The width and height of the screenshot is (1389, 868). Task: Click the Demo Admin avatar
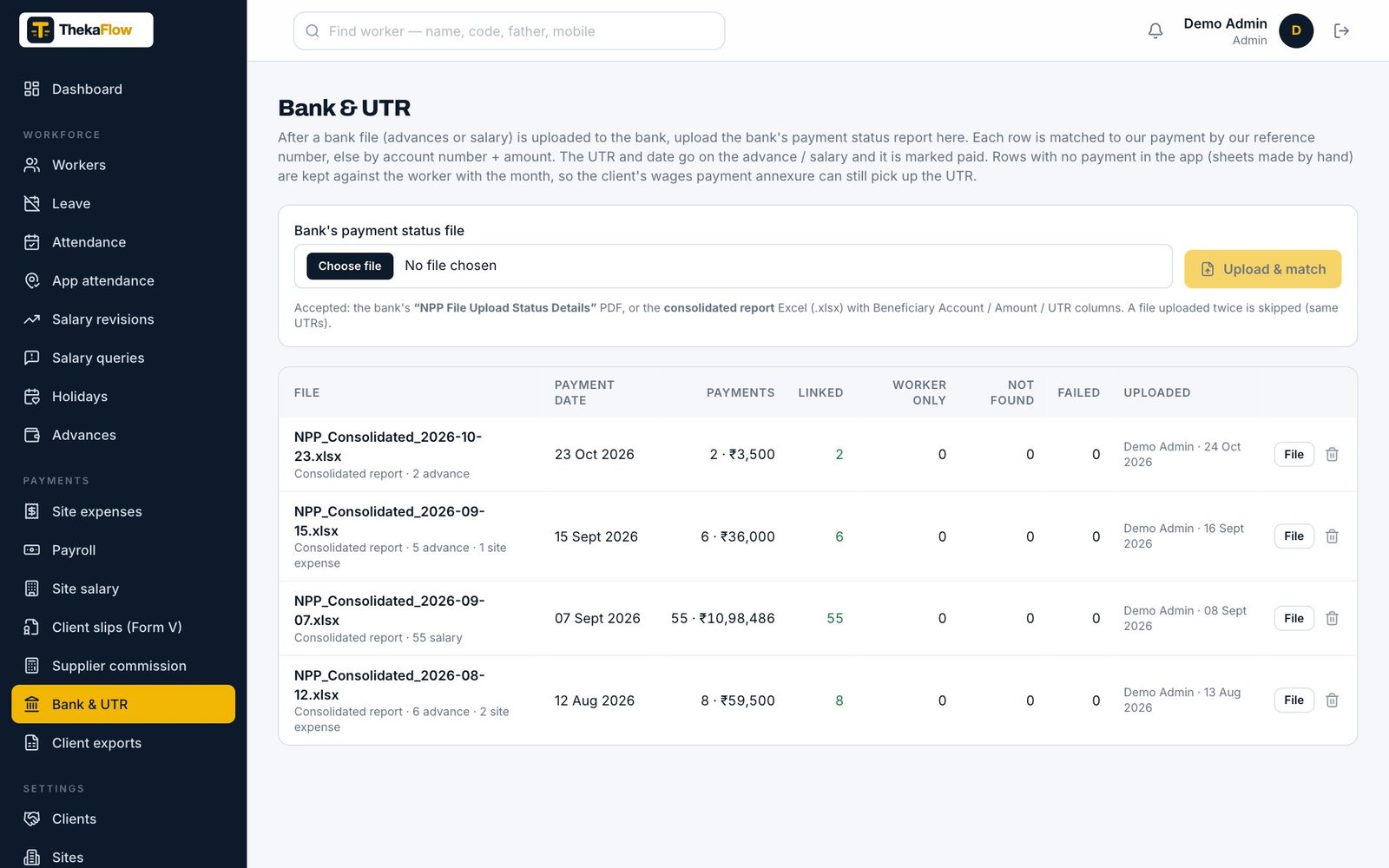tap(1295, 31)
